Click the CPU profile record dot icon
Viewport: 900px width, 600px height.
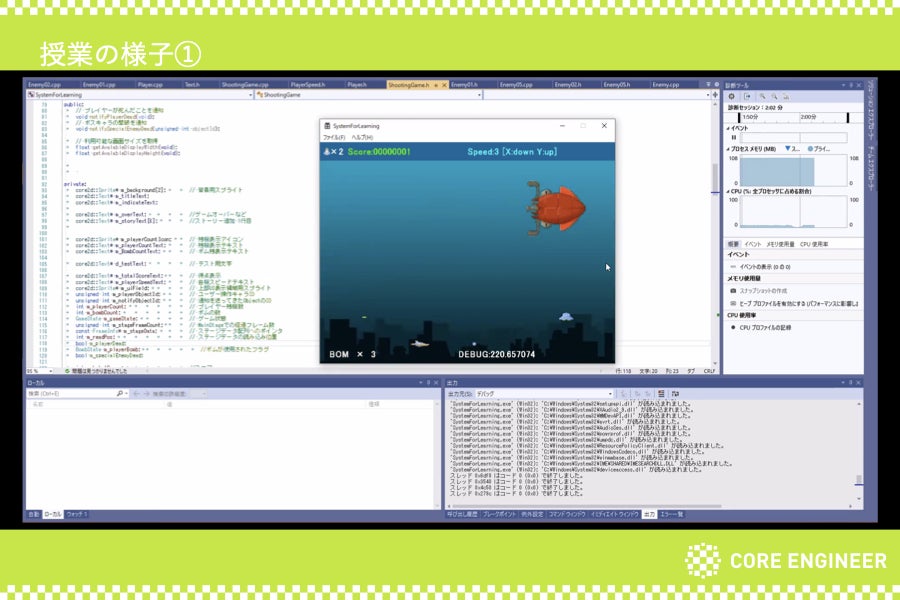[732, 327]
